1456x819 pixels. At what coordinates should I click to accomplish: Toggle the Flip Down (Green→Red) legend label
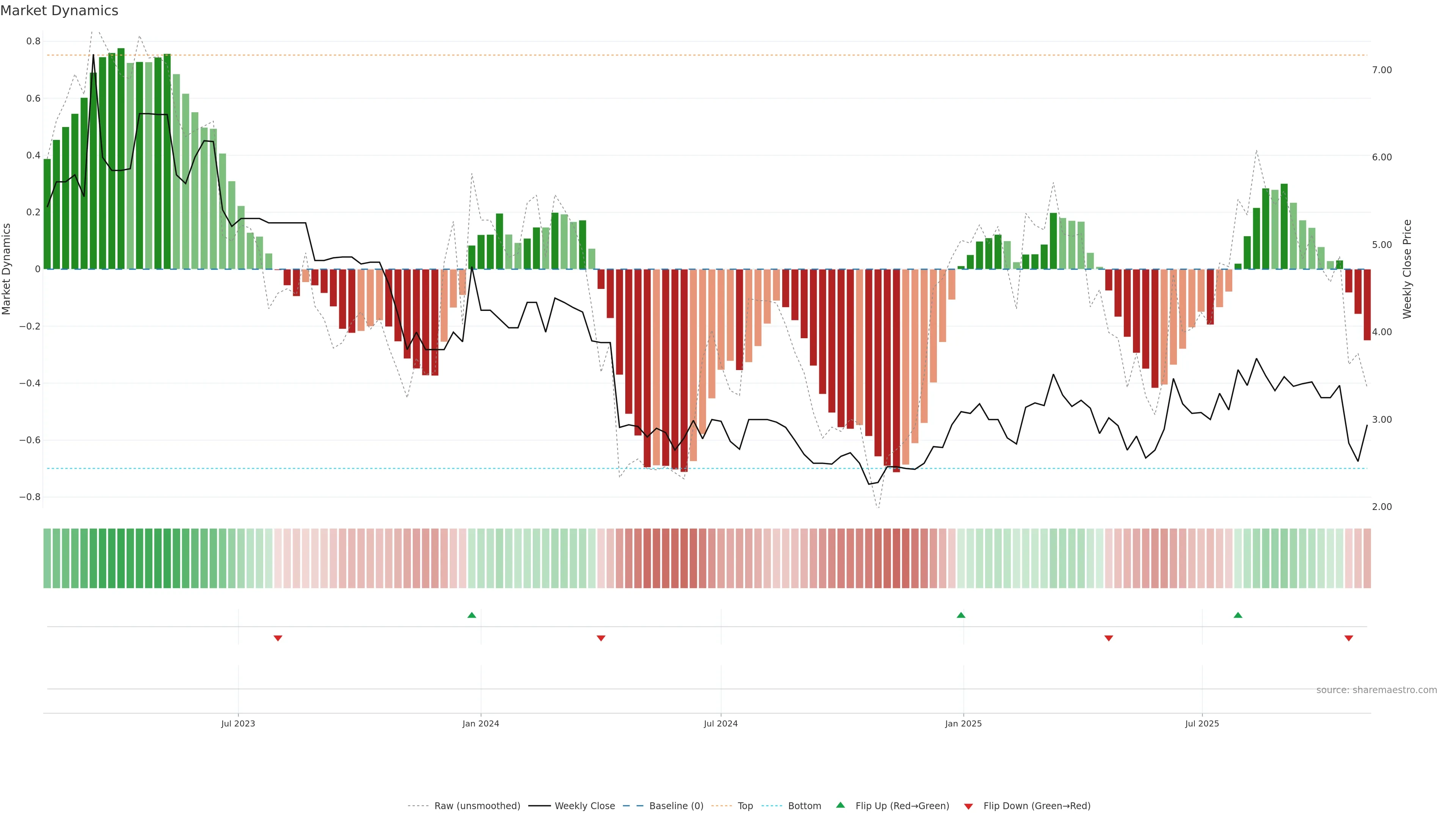click(x=1037, y=806)
